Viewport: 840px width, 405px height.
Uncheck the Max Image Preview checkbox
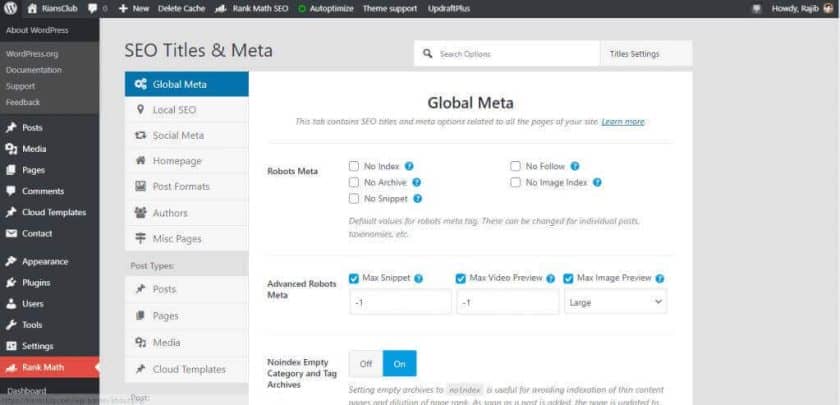568,279
